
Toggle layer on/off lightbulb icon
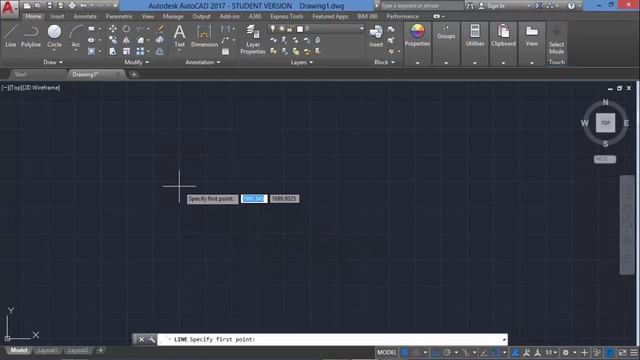(x=273, y=29)
